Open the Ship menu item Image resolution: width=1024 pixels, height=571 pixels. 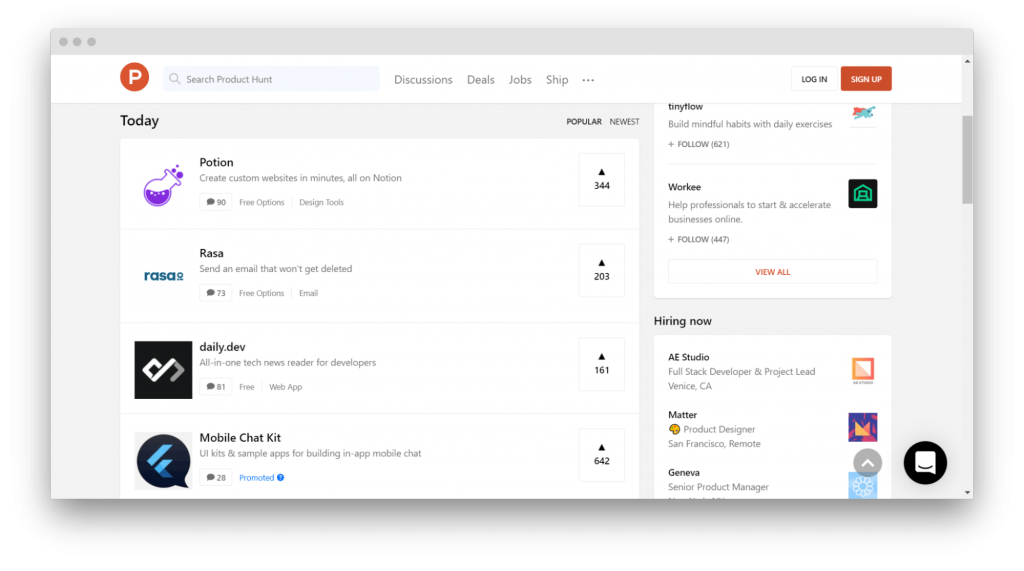(557, 80)
